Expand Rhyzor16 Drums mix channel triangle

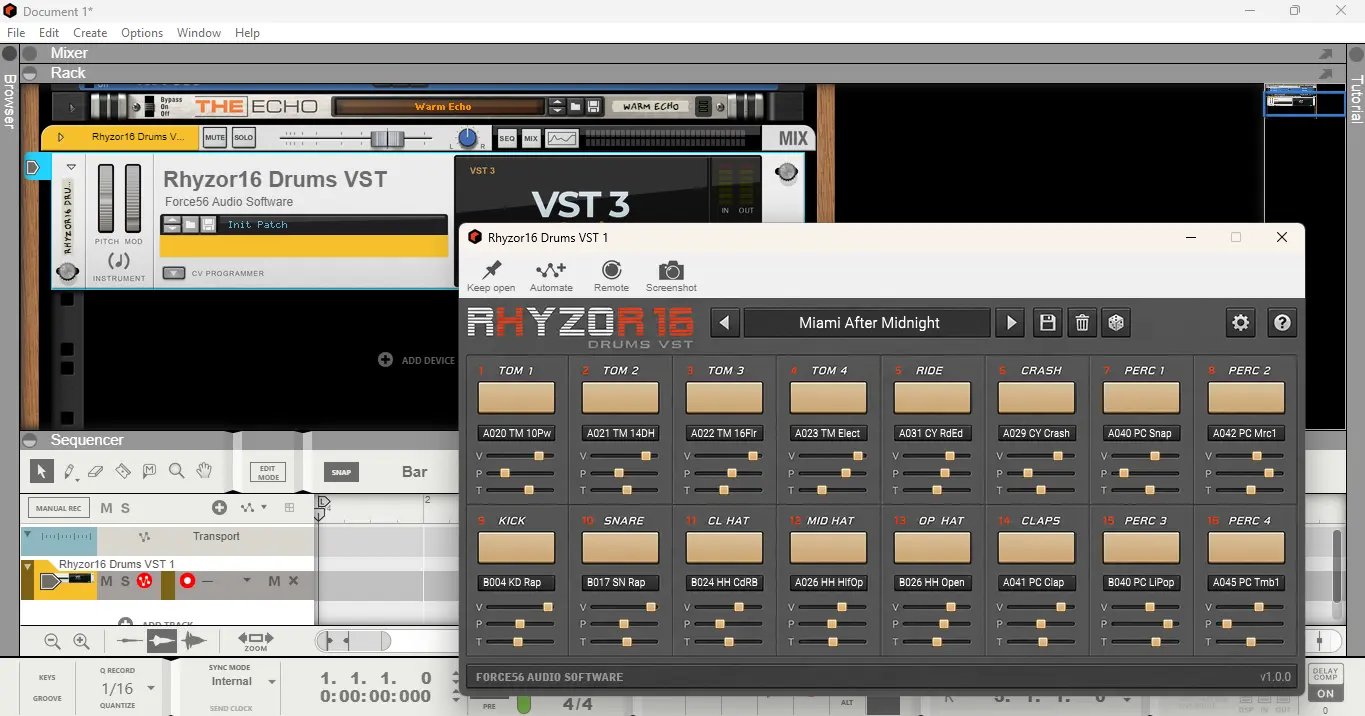pos(61,137)
